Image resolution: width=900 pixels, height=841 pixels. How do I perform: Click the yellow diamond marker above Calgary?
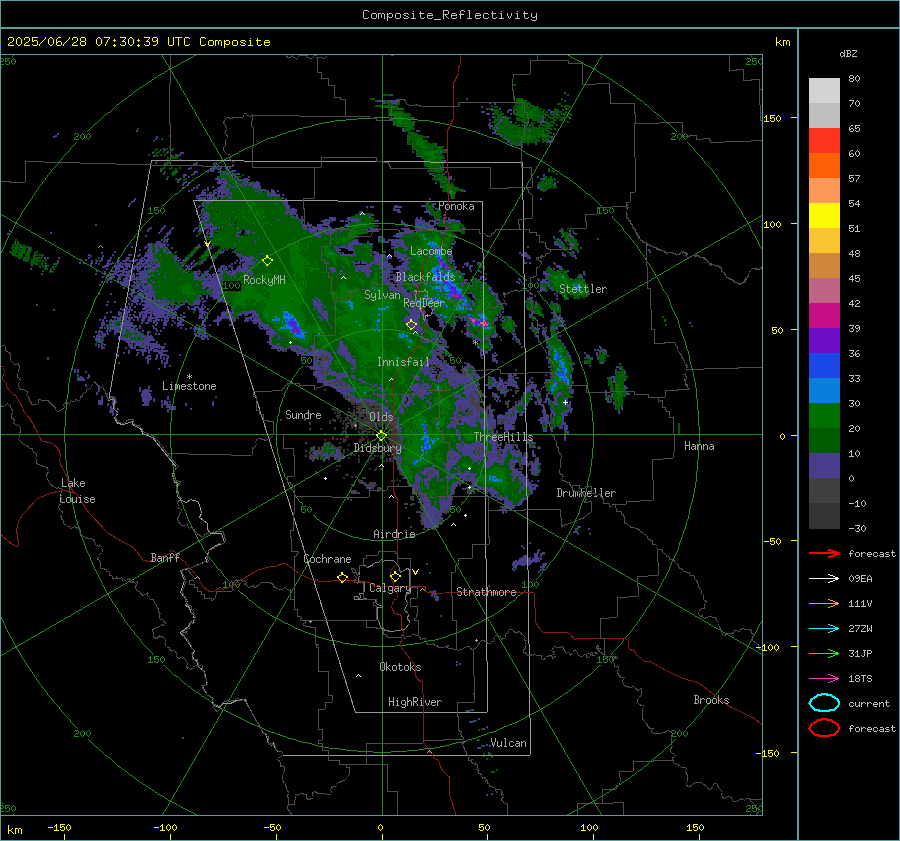pyautogui.click(x=395, y=576)
